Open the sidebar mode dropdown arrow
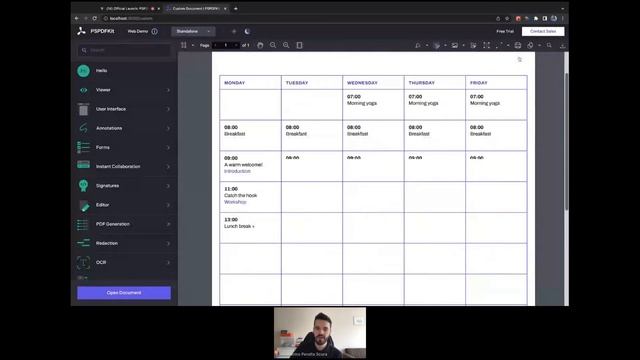This screenshot has height=360, width=640. point(193,45)
